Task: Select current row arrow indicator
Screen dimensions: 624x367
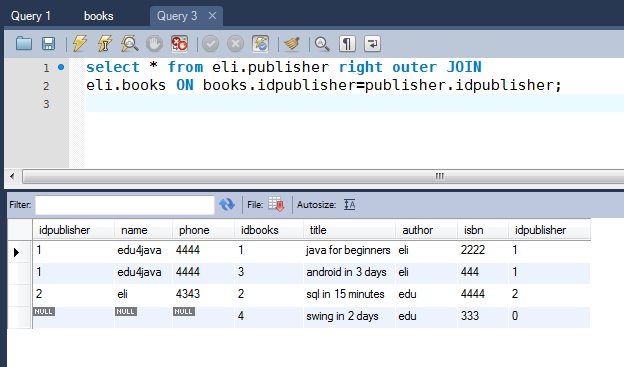Action: click(x=16, y=252)
